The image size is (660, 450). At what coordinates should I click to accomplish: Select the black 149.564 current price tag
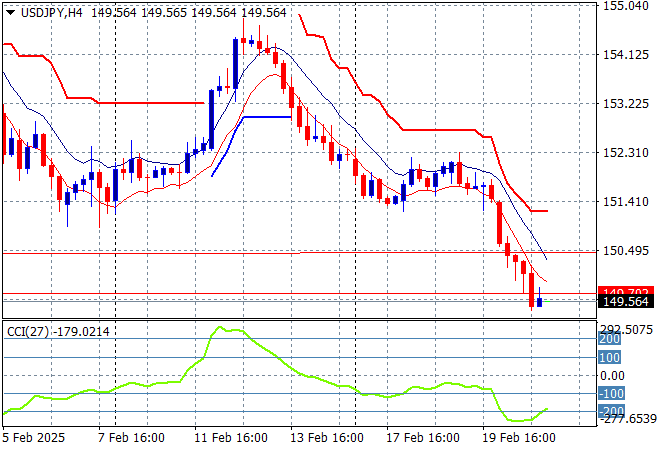tap(625, 301)
